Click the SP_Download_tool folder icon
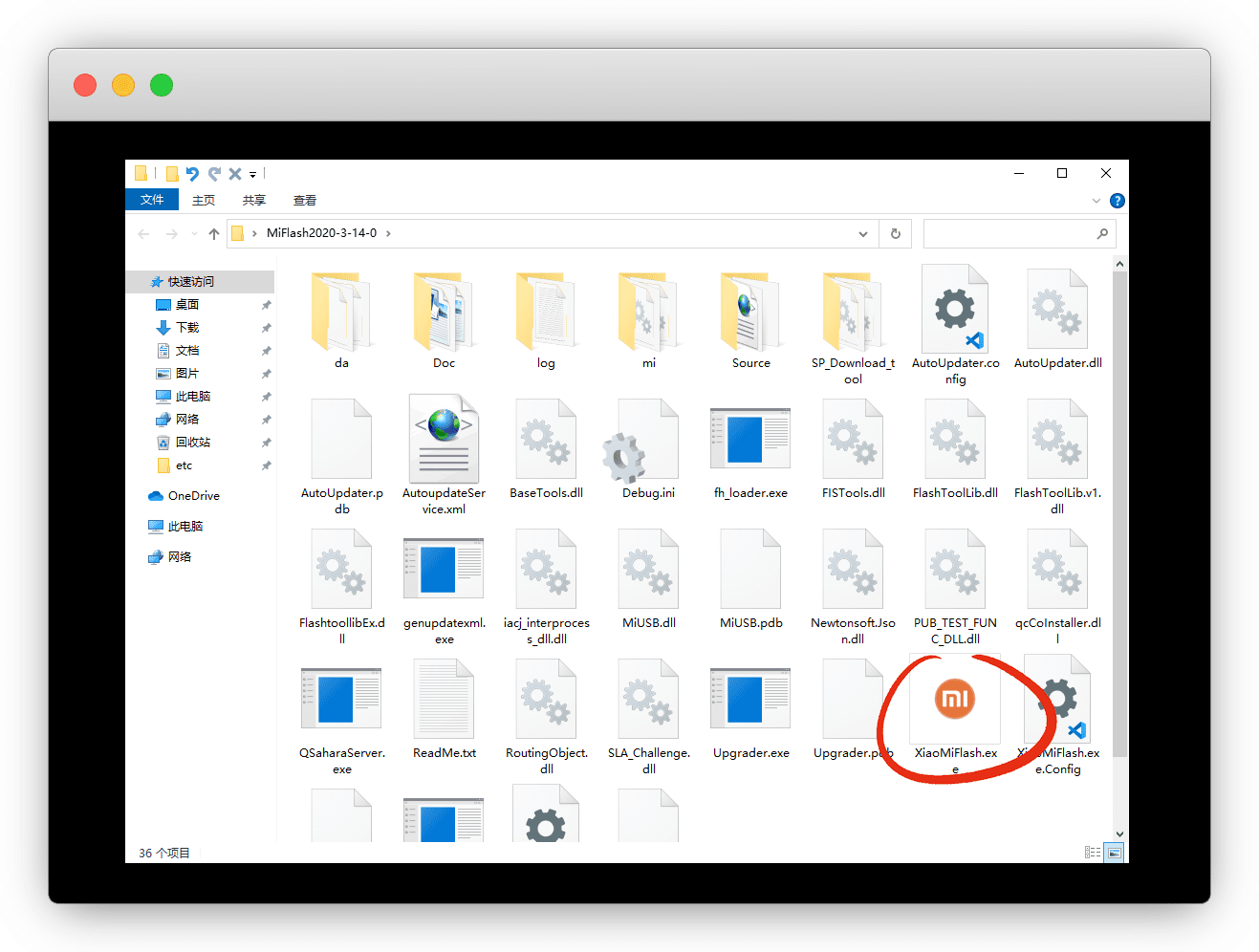 853,311
